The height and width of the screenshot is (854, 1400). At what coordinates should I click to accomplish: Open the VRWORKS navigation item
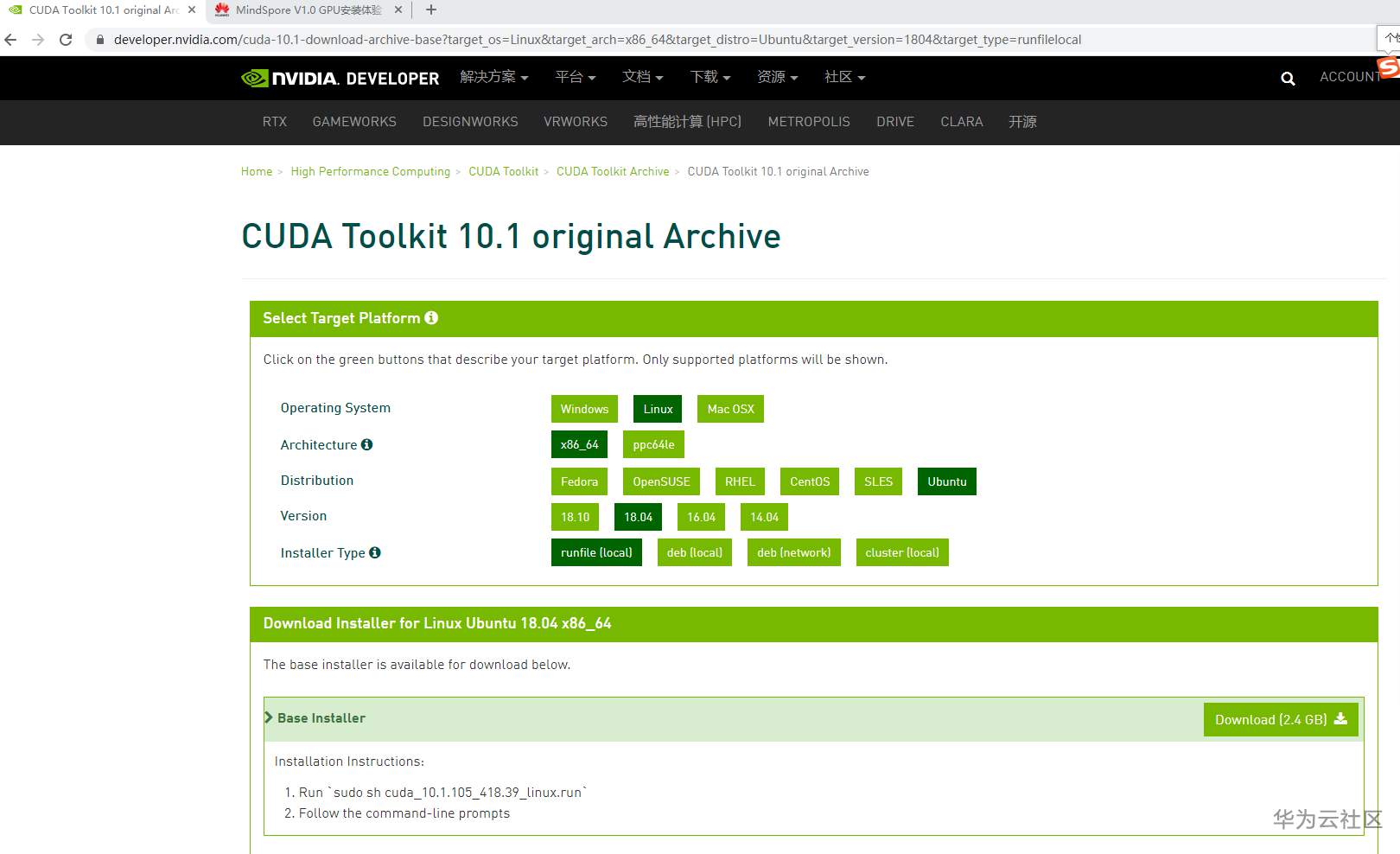coord(576,122)
